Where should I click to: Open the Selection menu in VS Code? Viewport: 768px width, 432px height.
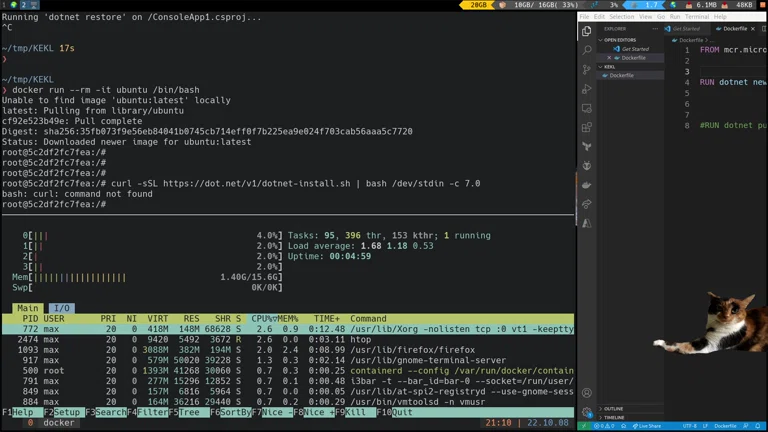(622, 17)
